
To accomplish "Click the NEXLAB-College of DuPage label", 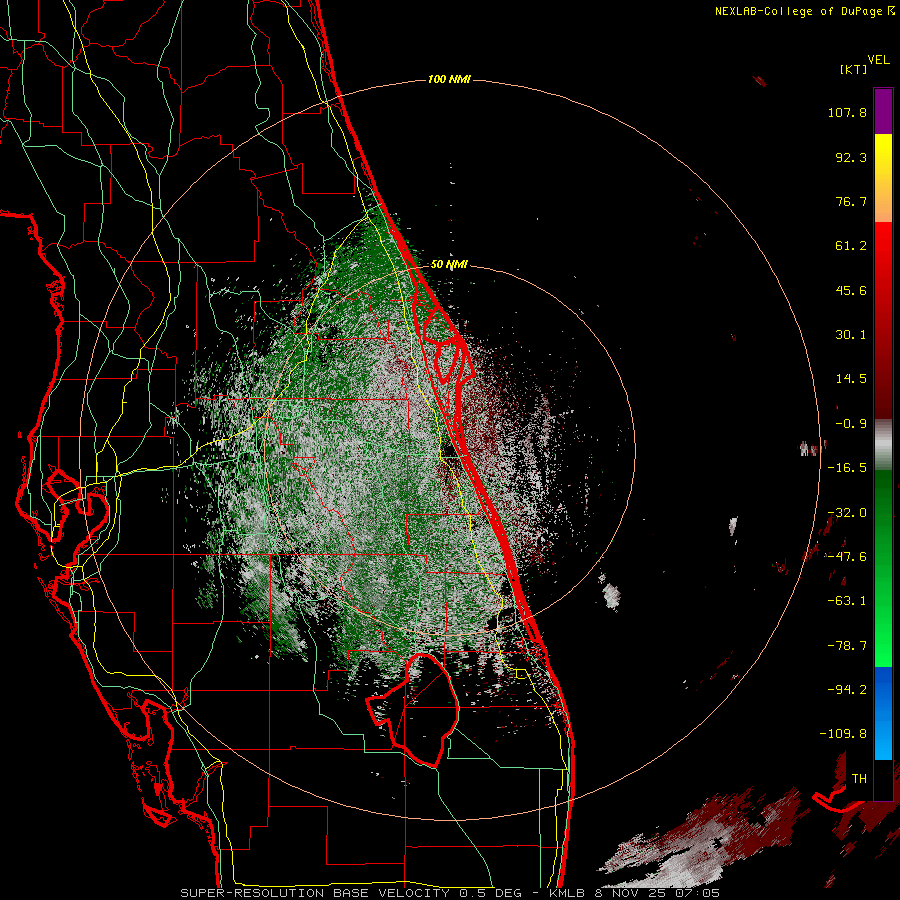I will coord(804,11).
